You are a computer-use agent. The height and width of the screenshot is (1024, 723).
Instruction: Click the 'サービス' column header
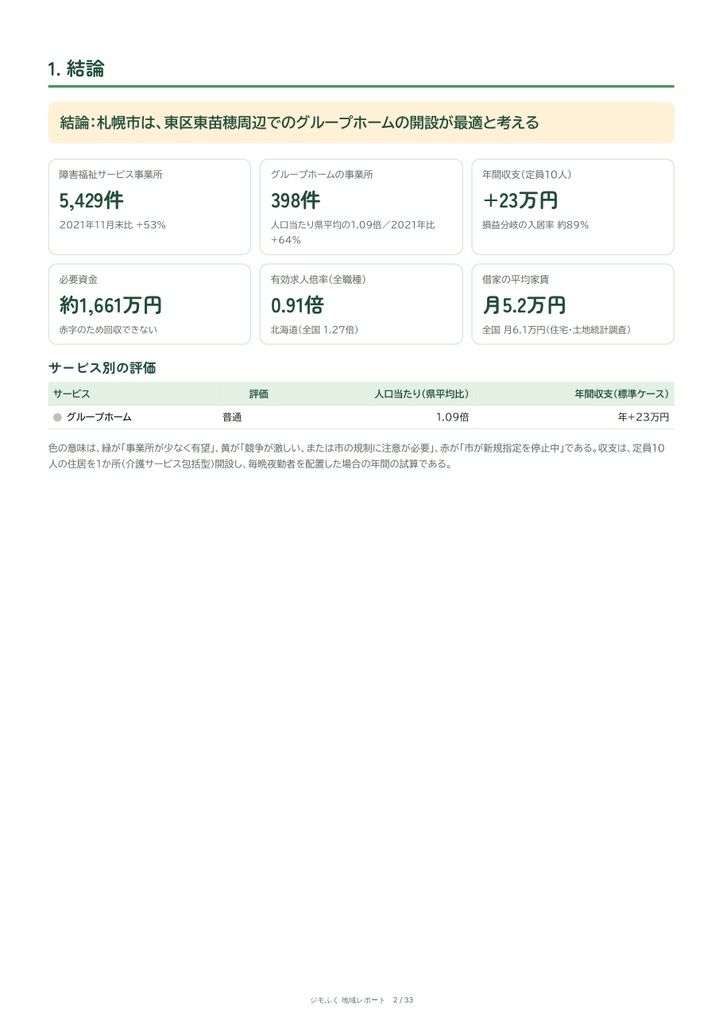pos(72,394)
